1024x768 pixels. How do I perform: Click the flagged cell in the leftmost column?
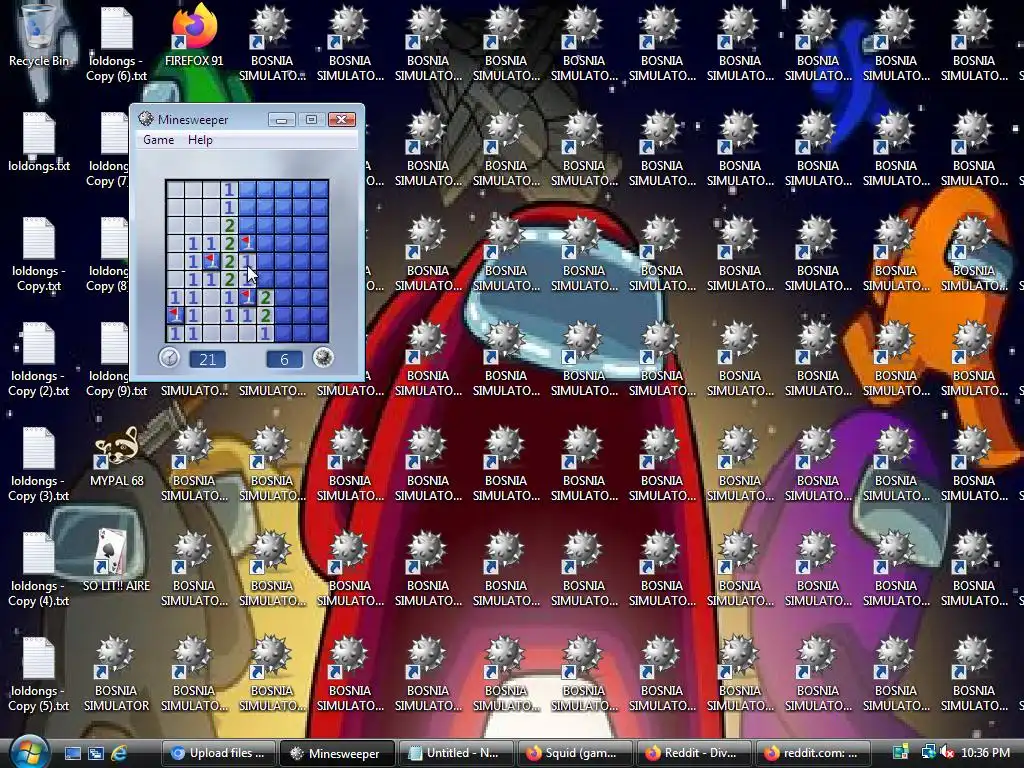[175, 315]
